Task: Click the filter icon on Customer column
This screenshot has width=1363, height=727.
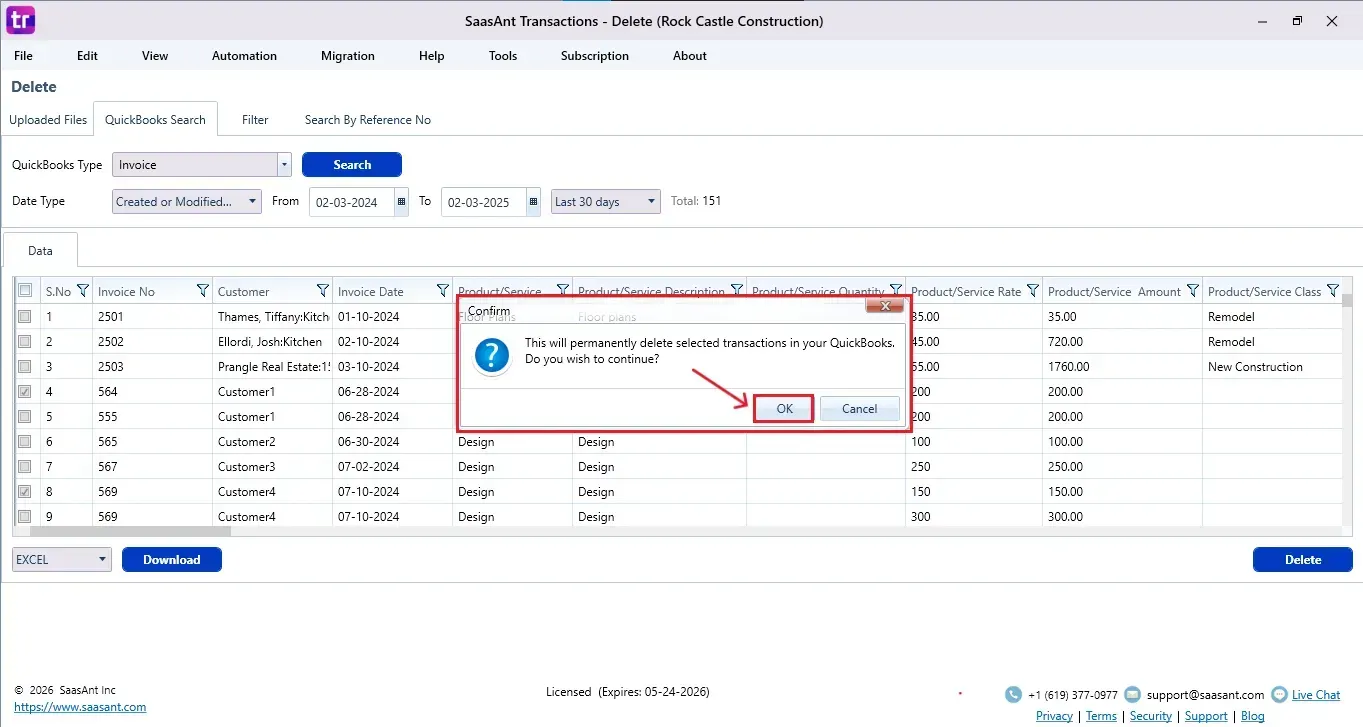Action: 322,291
